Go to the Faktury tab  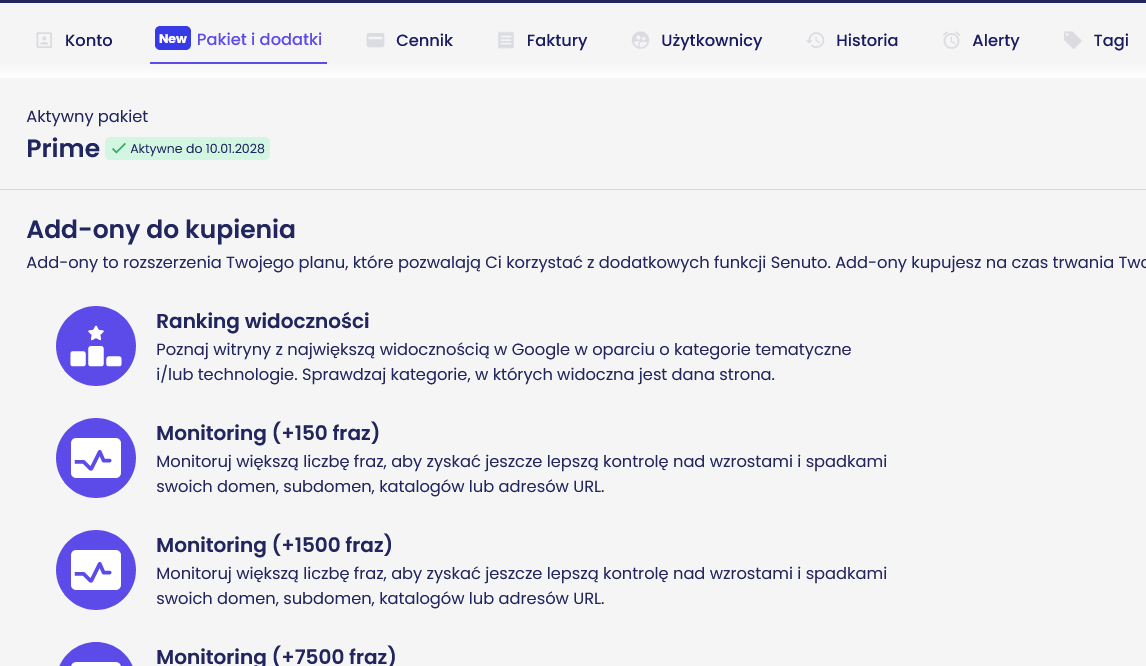tap(556, 40)
